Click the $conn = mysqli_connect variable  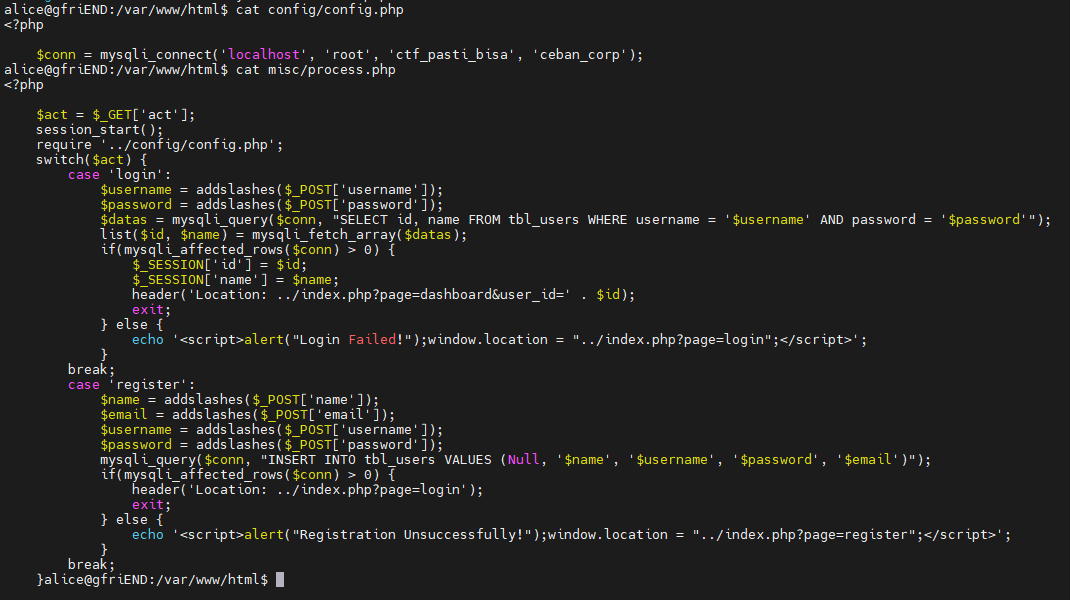[x=56, y=55]
